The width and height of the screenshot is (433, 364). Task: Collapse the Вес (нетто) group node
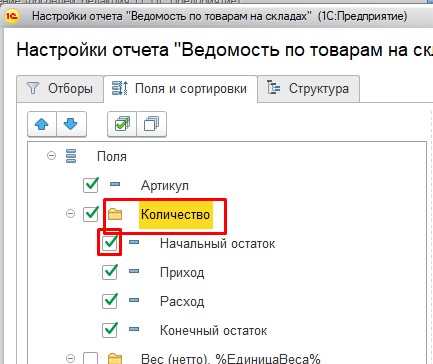point(70,358)
